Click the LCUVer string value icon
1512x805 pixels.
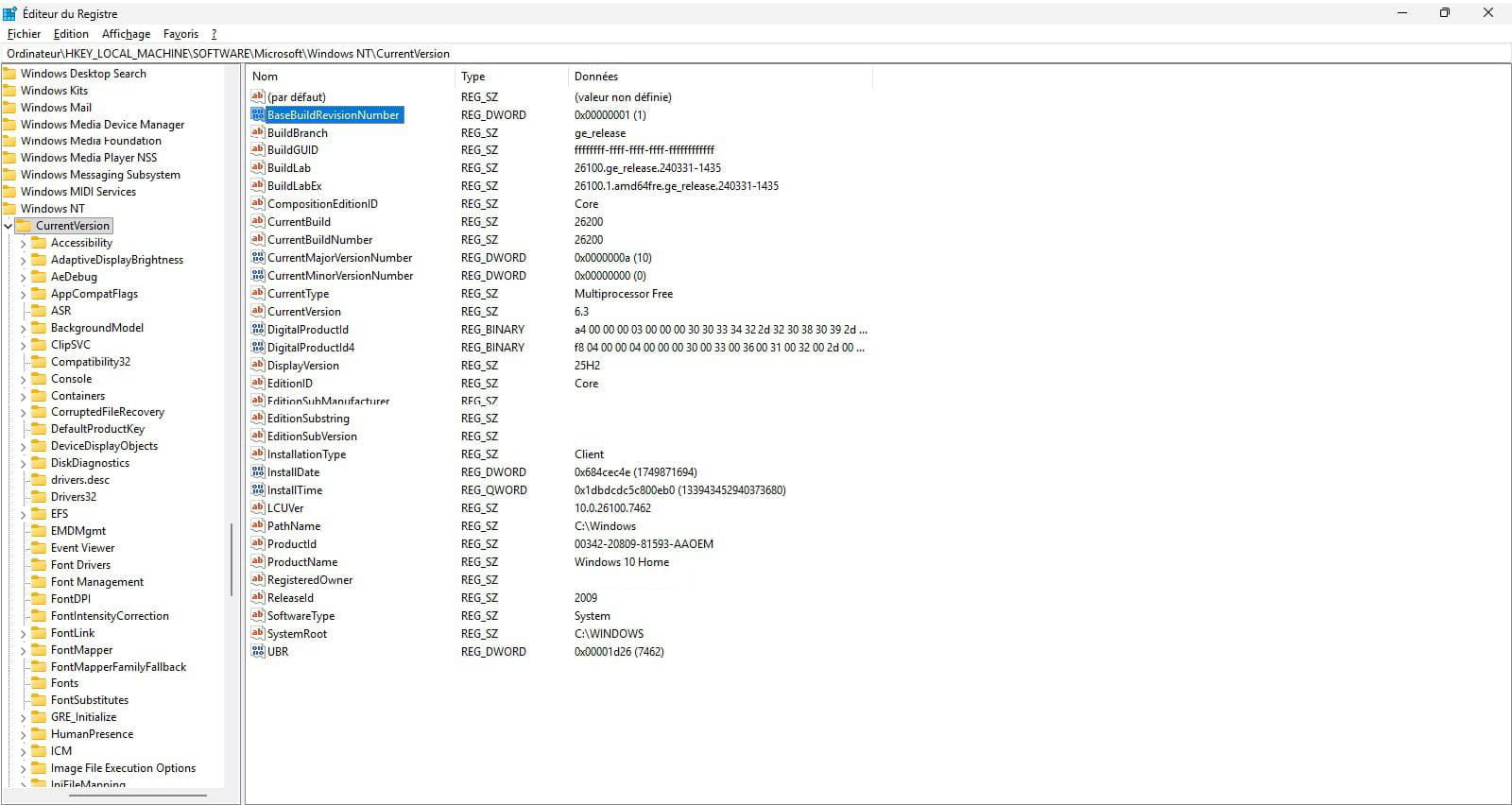coord(257,507)
